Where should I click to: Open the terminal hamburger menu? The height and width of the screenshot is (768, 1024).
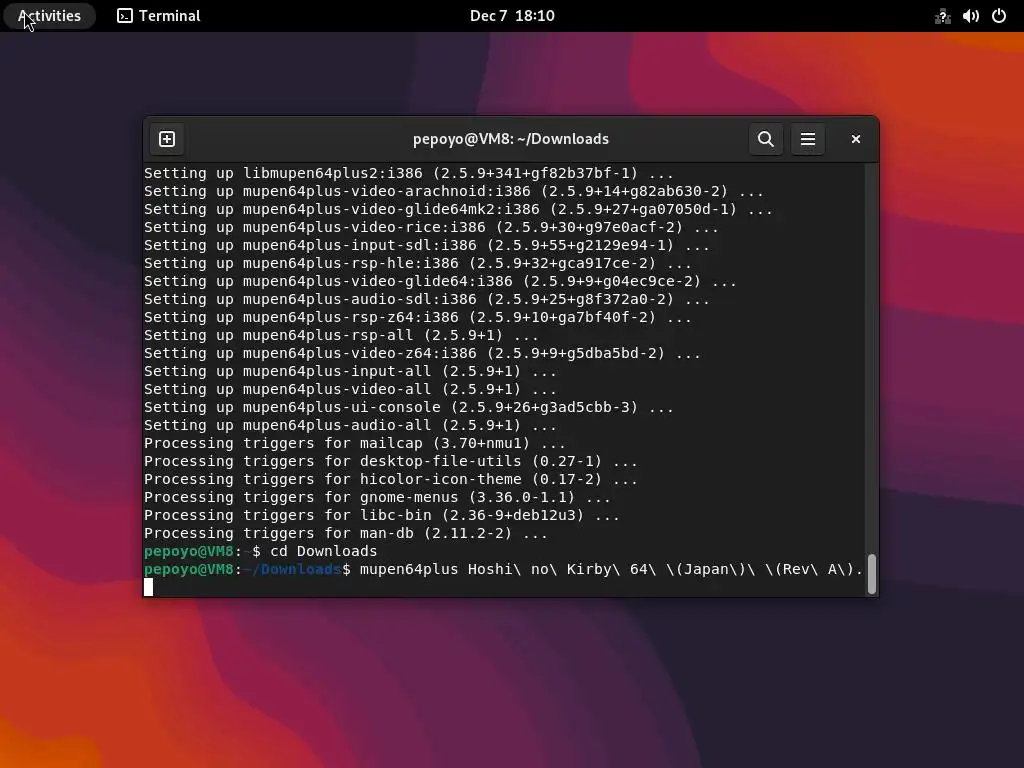[808, 139]
